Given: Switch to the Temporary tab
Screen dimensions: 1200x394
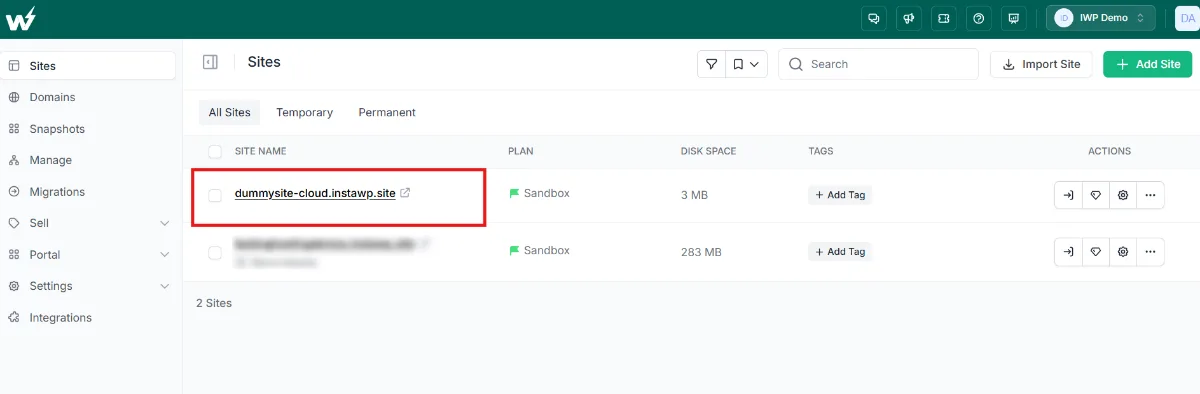Looking at the screenshot, I should pyautogui.click(x=304, y=112).
